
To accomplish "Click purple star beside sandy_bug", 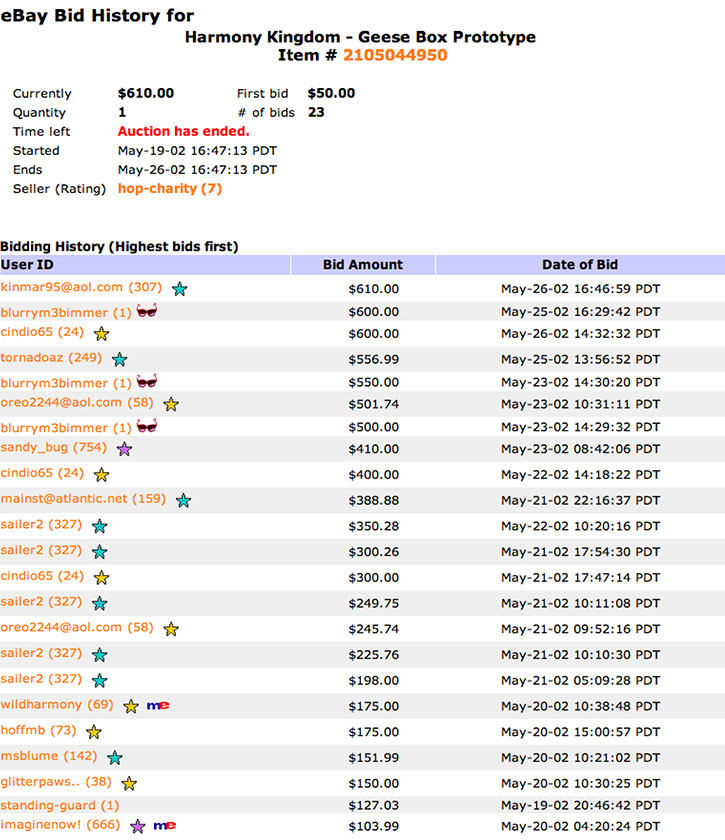I will pos(124,449).
